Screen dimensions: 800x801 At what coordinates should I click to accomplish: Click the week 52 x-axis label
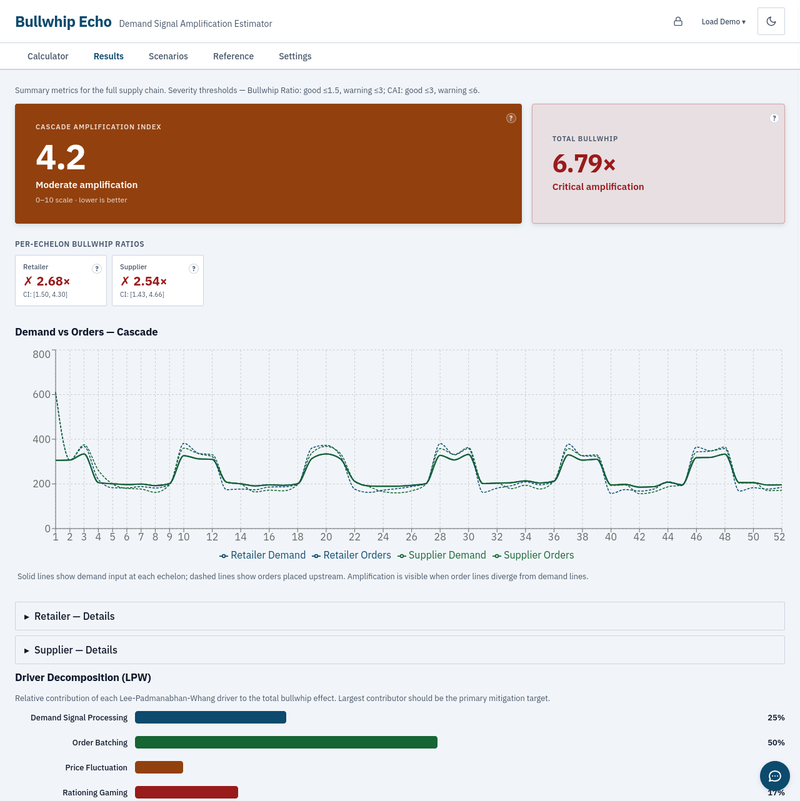779,537
